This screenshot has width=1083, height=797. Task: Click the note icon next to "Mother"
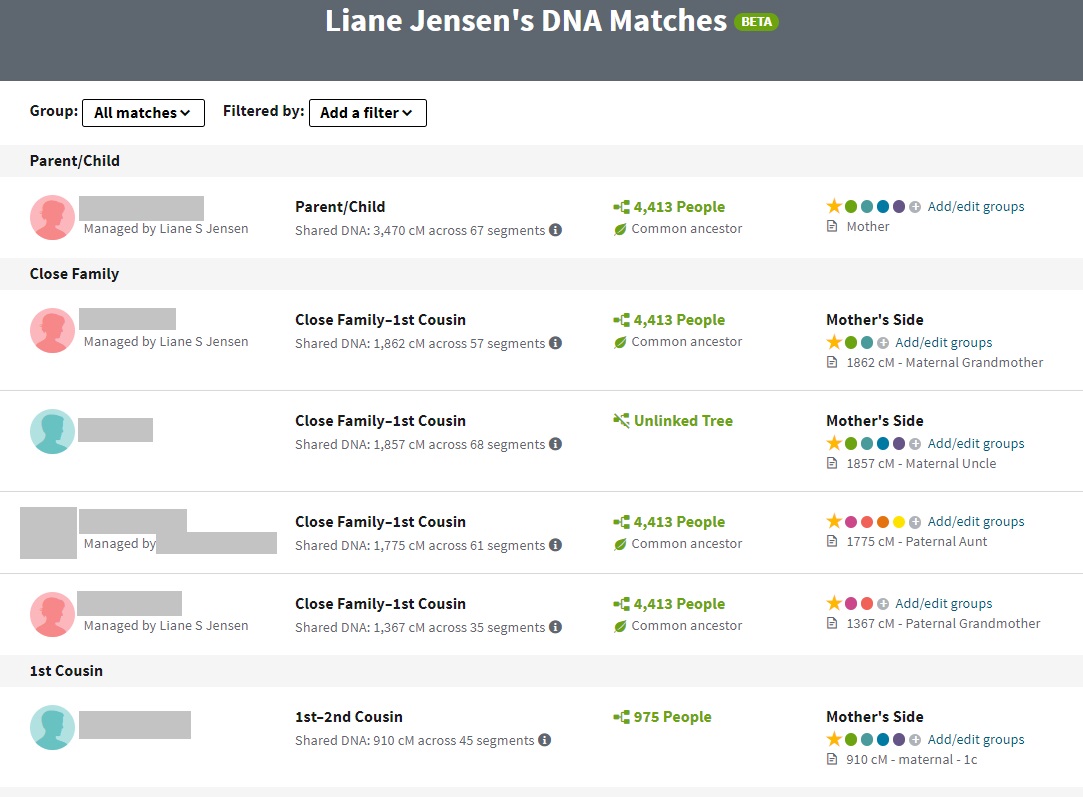tap(831, 226)
